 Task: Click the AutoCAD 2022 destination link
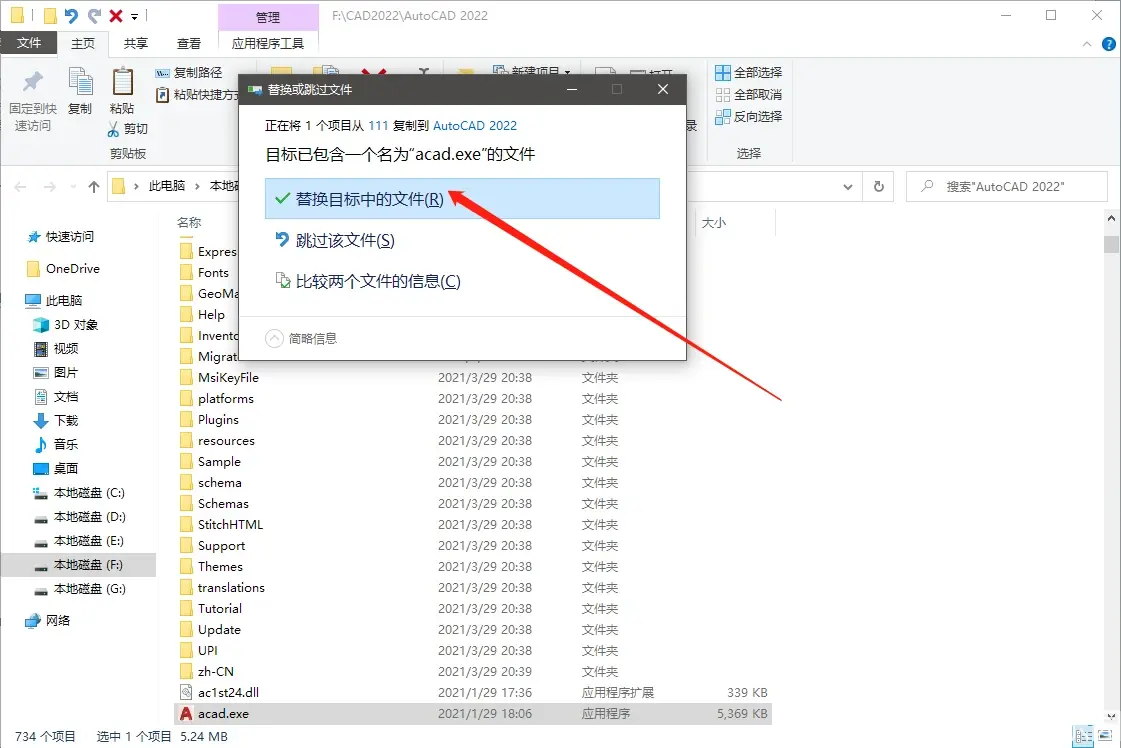pos(475,126)
